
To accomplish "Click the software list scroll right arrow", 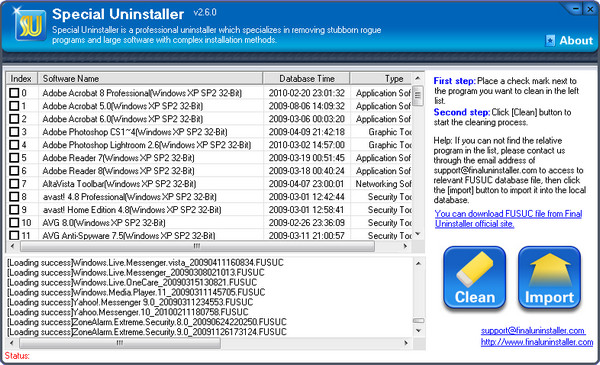I will pos(405,246).
